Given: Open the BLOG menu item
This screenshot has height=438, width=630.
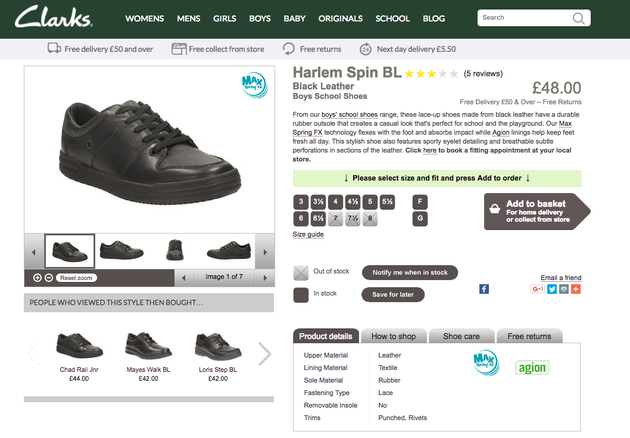Looking at the screenshot, I should (x=434, y=18).
